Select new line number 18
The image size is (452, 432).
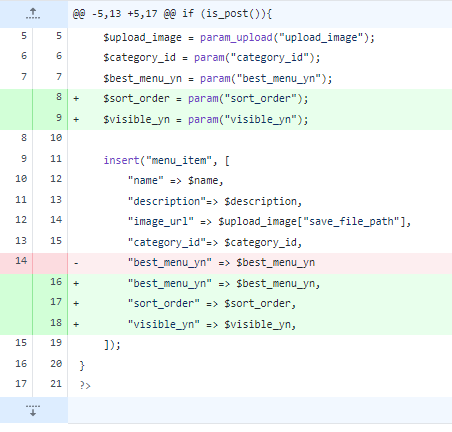tap(56, 323)
